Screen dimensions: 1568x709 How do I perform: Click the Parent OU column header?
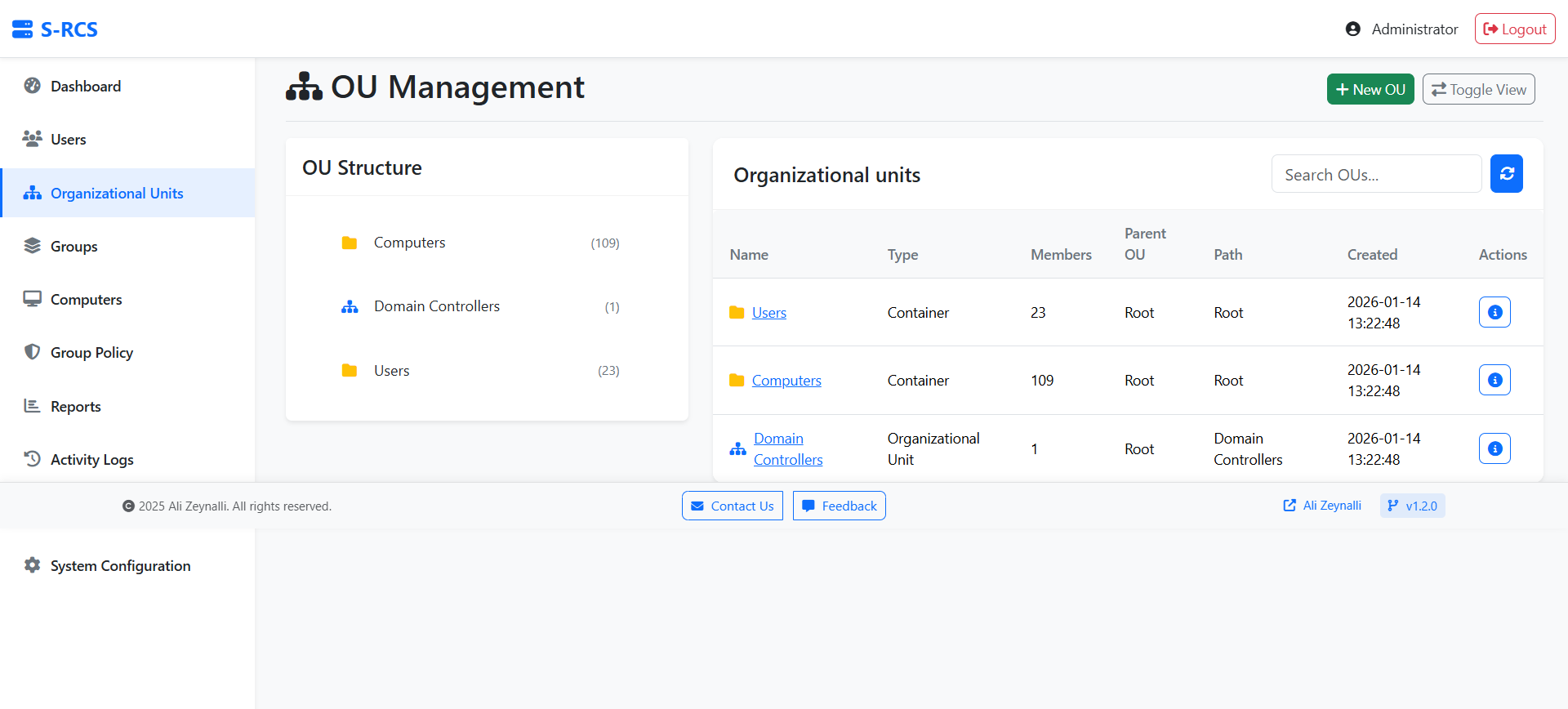click(1145, 243)
